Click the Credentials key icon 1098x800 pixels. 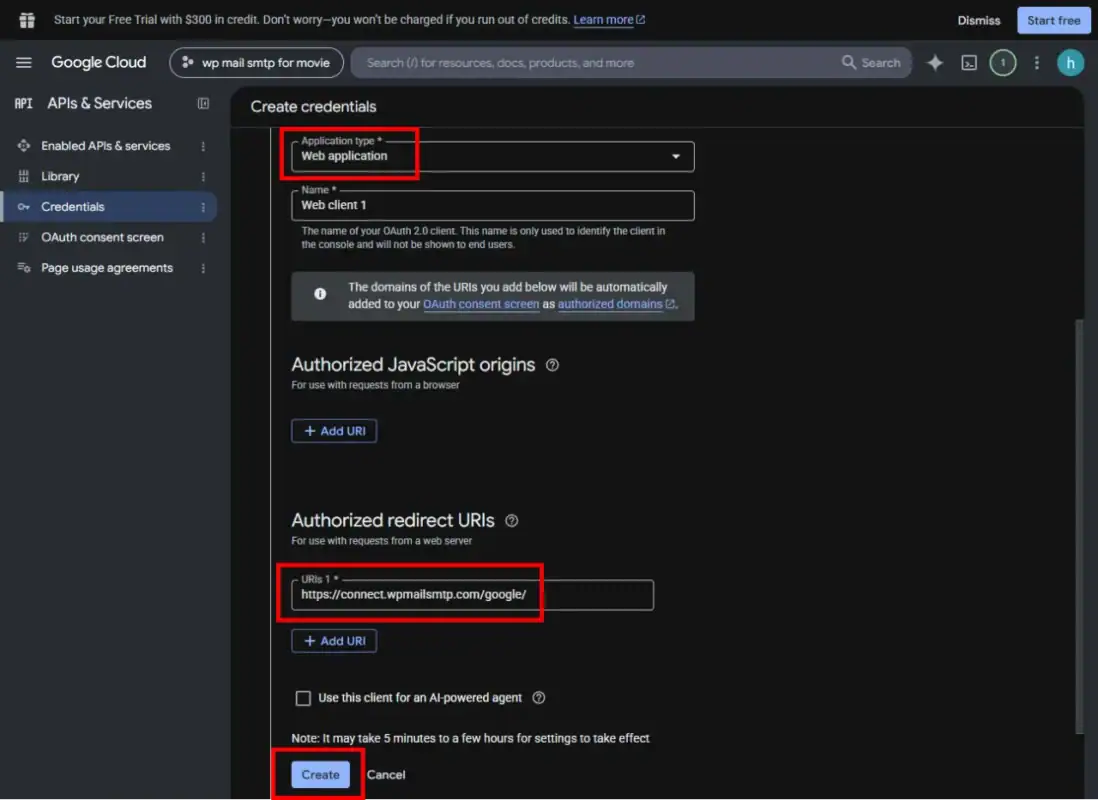coord(24,207)
